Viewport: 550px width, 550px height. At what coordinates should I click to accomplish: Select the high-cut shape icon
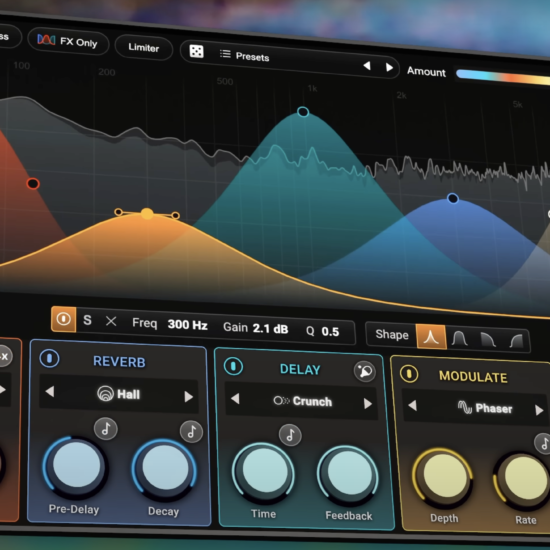pos(488,340)
